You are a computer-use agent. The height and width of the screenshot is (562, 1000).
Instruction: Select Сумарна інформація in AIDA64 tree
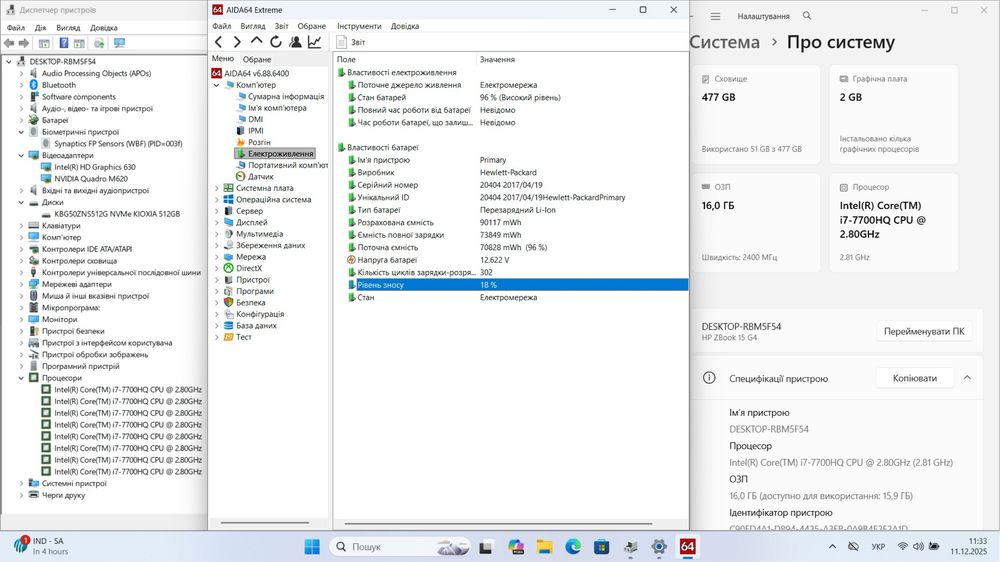pos(286,96)
